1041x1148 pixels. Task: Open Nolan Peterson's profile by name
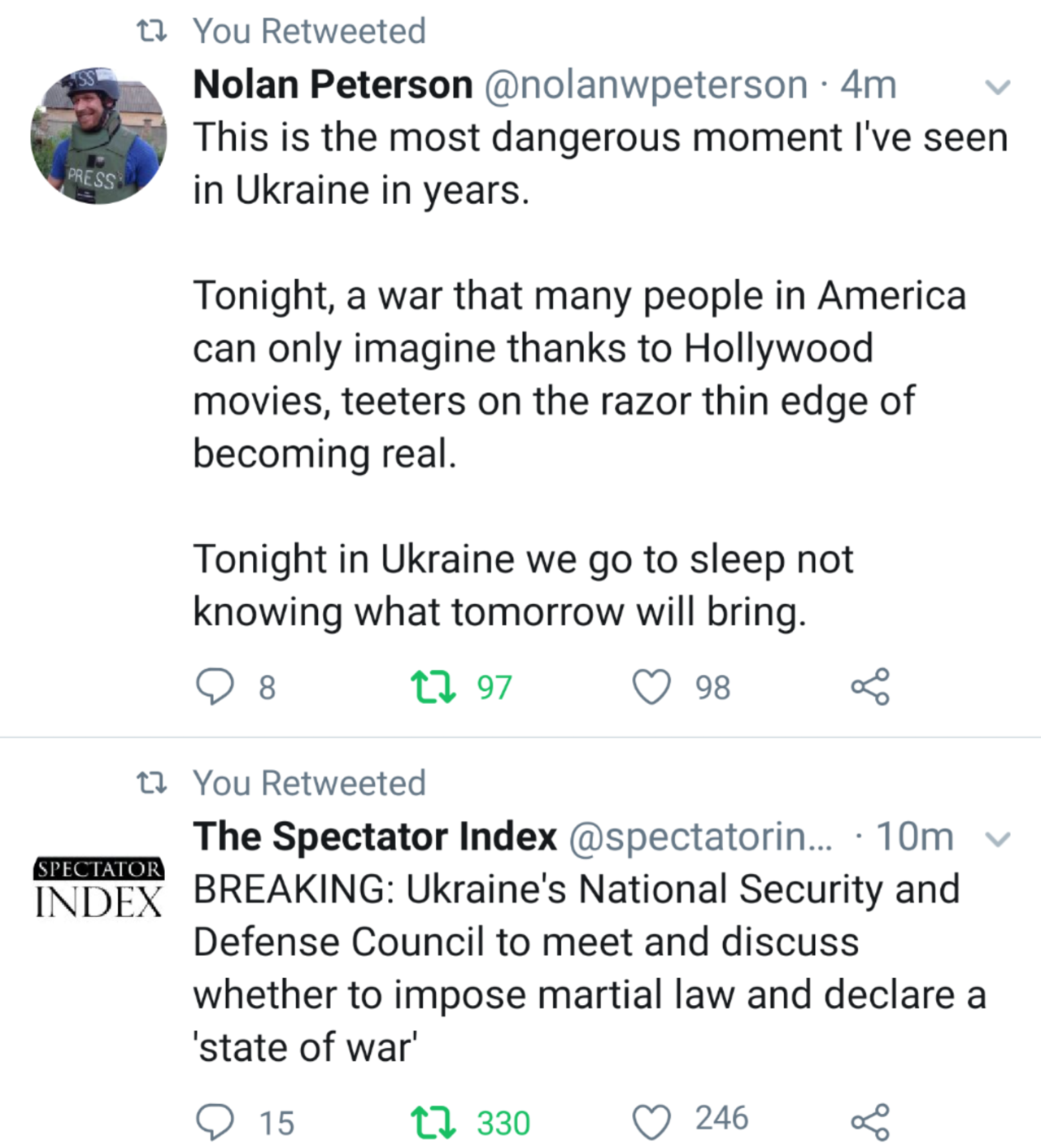pyautogui.click(x=333, y=85)
